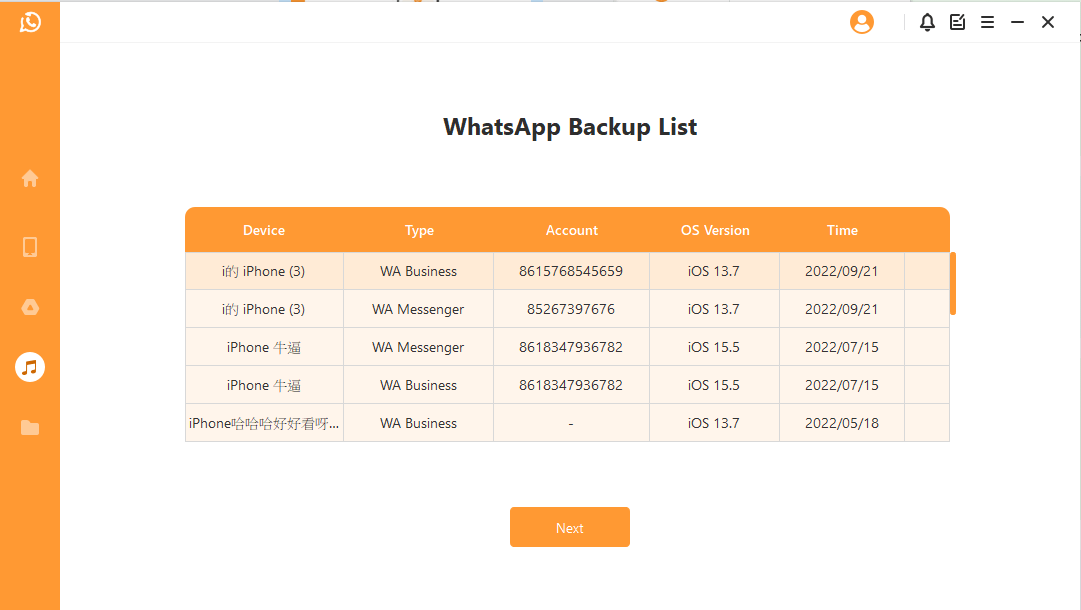The image size is (1081, 610).
Task: Open the user account profile
Action: coord(861,22)
